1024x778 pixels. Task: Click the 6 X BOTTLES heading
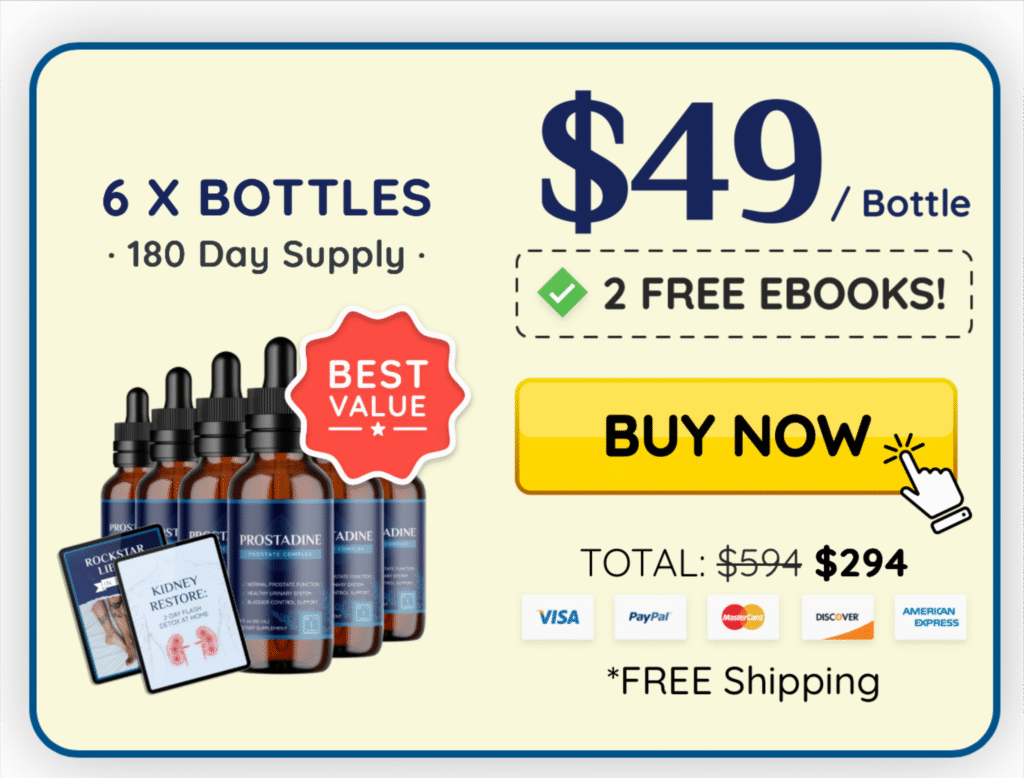pyautogui.click(x=266, y=197)
